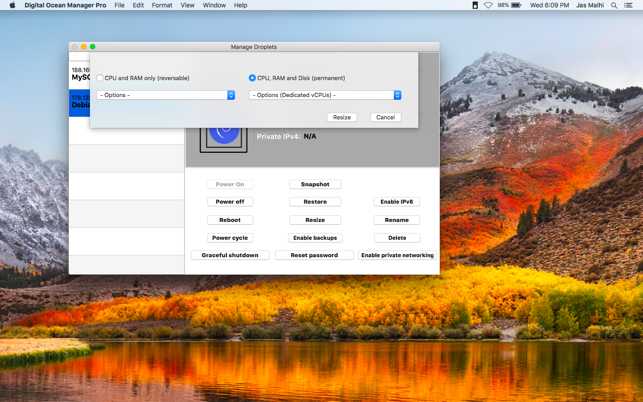Open the File menu
Screen dimensions: 643x402
[119, 5]
